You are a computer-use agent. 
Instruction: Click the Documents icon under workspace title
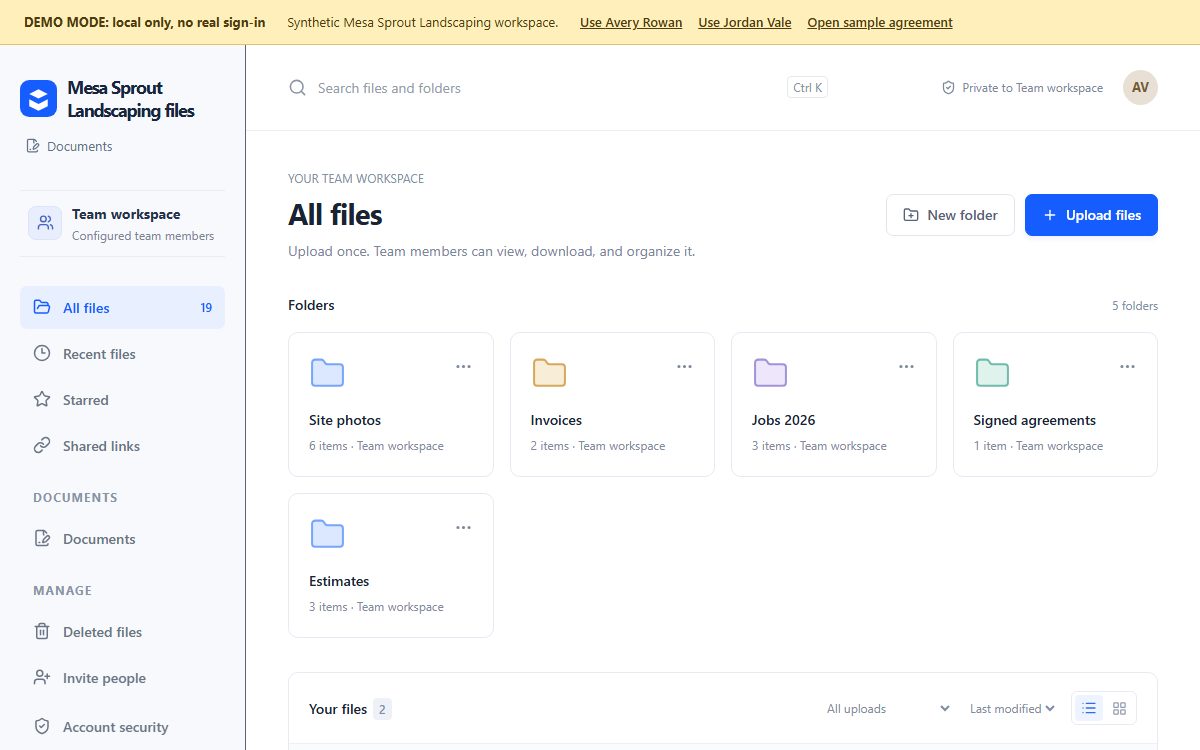pyautogui.click(x=33, y=146)
